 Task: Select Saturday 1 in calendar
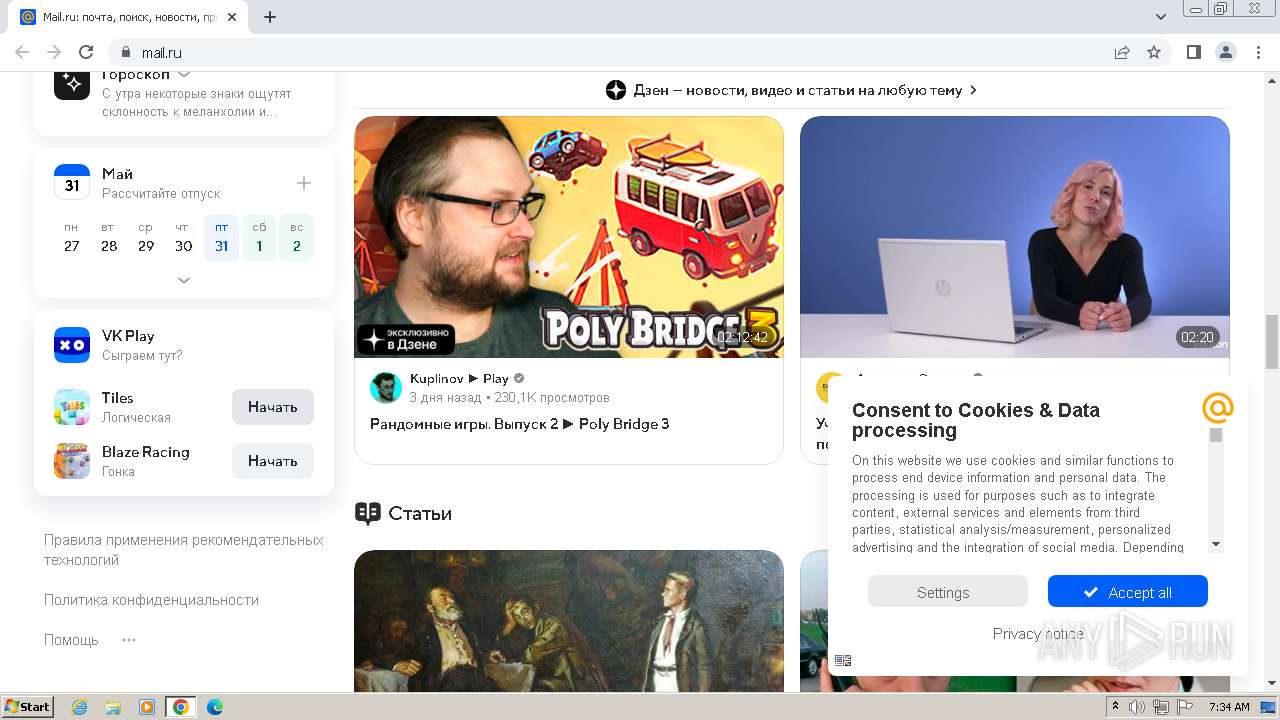tap(259, 238)
